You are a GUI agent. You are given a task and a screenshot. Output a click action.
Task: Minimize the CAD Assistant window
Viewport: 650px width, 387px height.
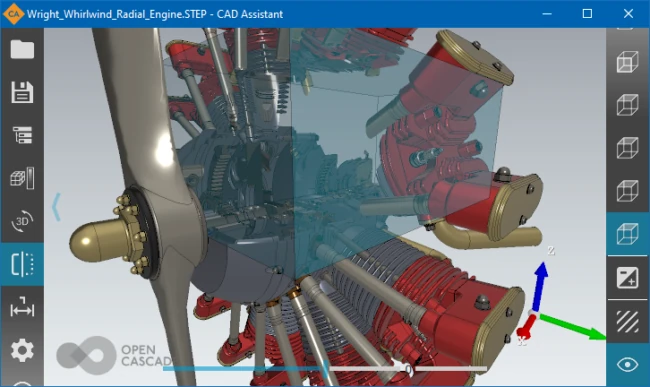click(547, 14)
